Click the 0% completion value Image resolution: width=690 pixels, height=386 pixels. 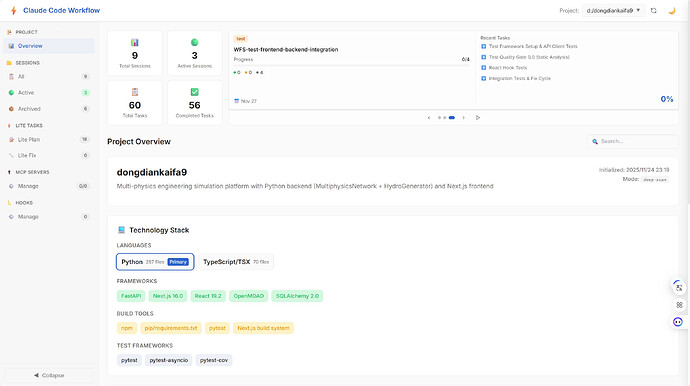667,99
